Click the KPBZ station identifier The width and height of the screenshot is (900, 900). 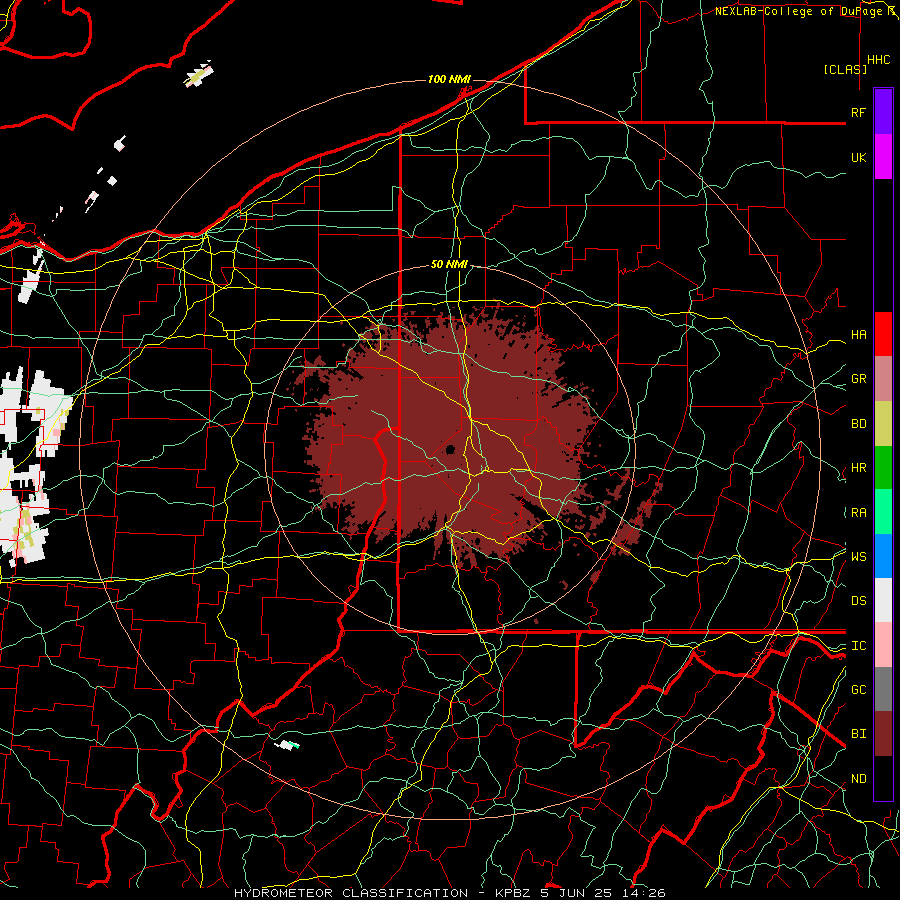(x=515, y=893)
